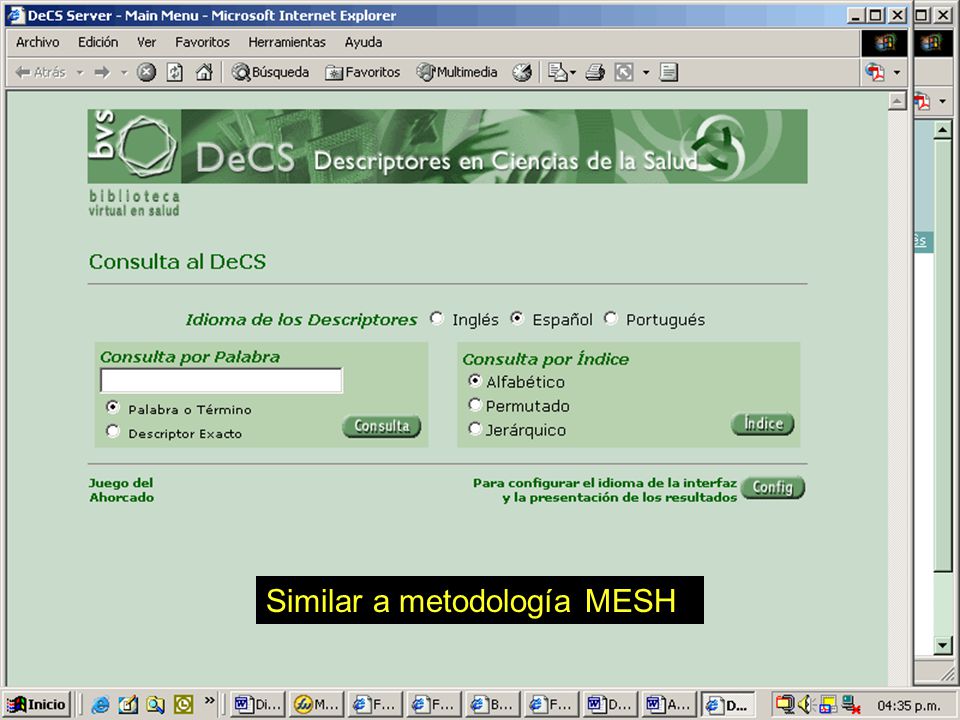This screenshot has height=720, width=960.
Task: Click the page scrollbar up arrow
Action: click(897, 101)
